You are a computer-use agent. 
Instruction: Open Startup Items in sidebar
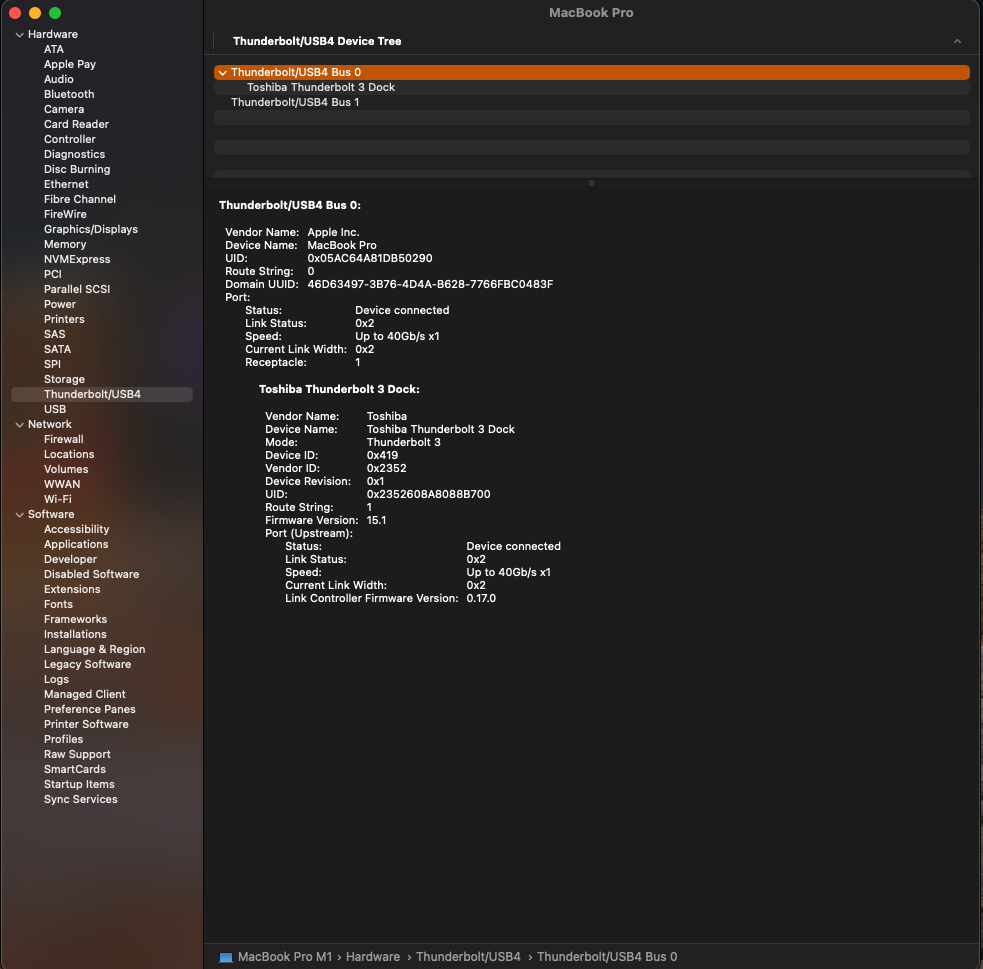(x=79, y=785)
